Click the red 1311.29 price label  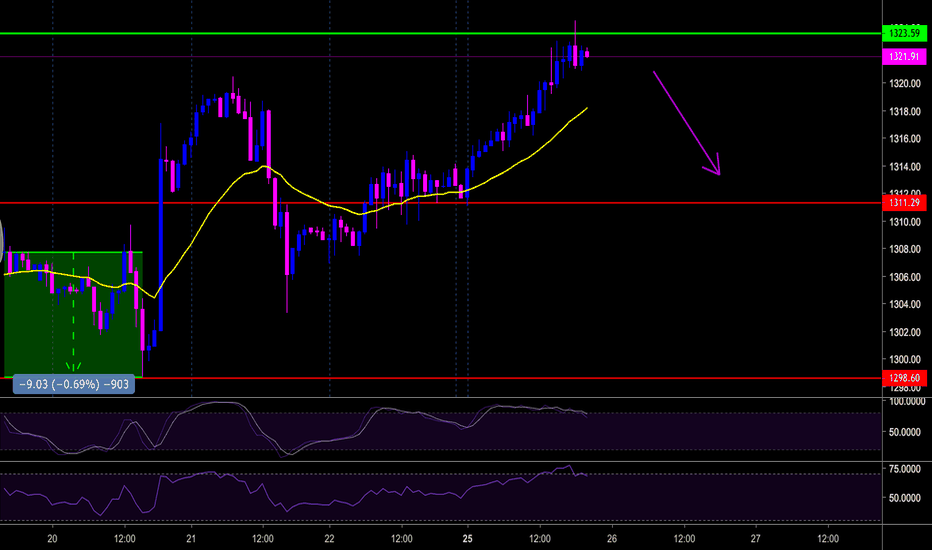904,203
